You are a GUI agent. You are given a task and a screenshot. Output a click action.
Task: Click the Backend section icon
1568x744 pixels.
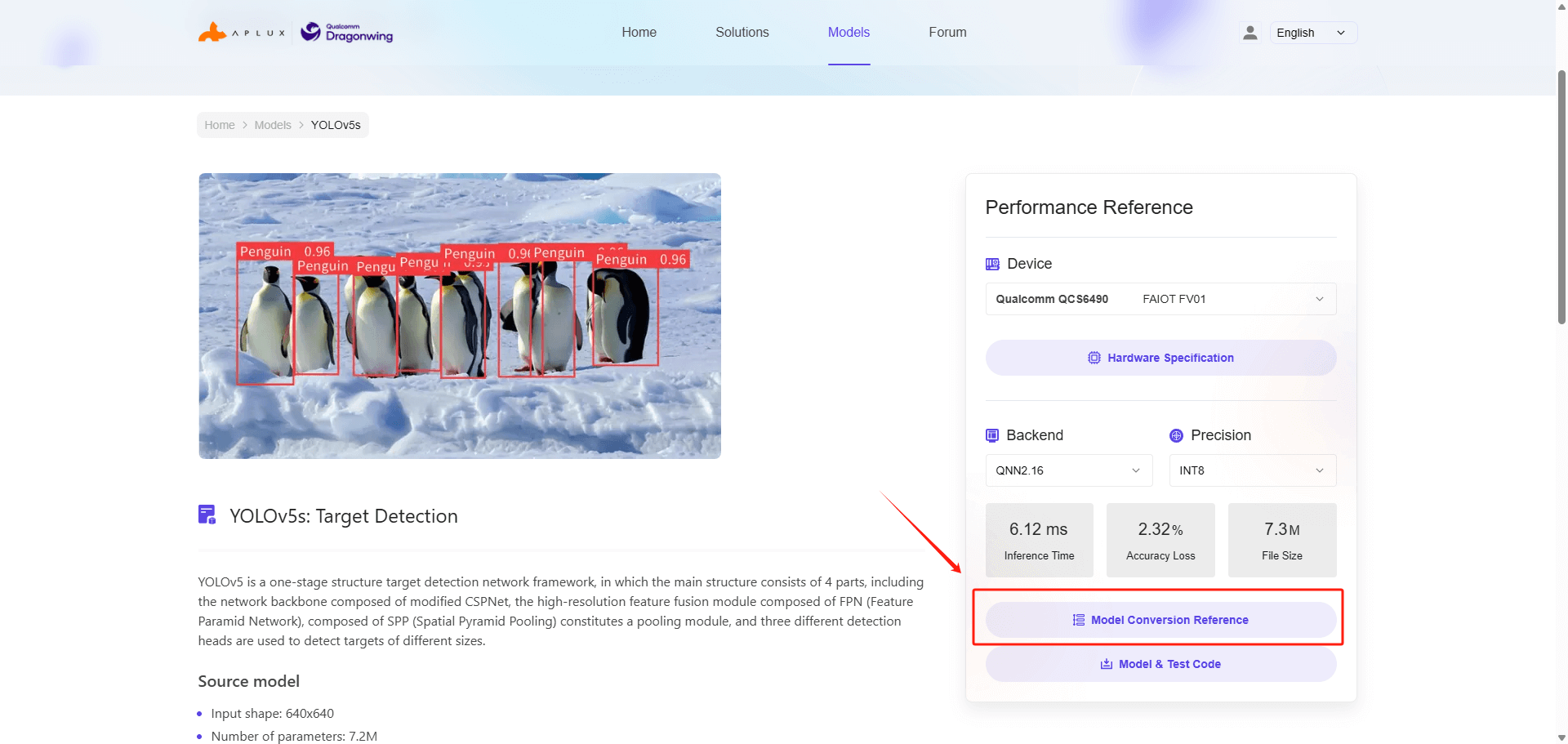(992, 435)
